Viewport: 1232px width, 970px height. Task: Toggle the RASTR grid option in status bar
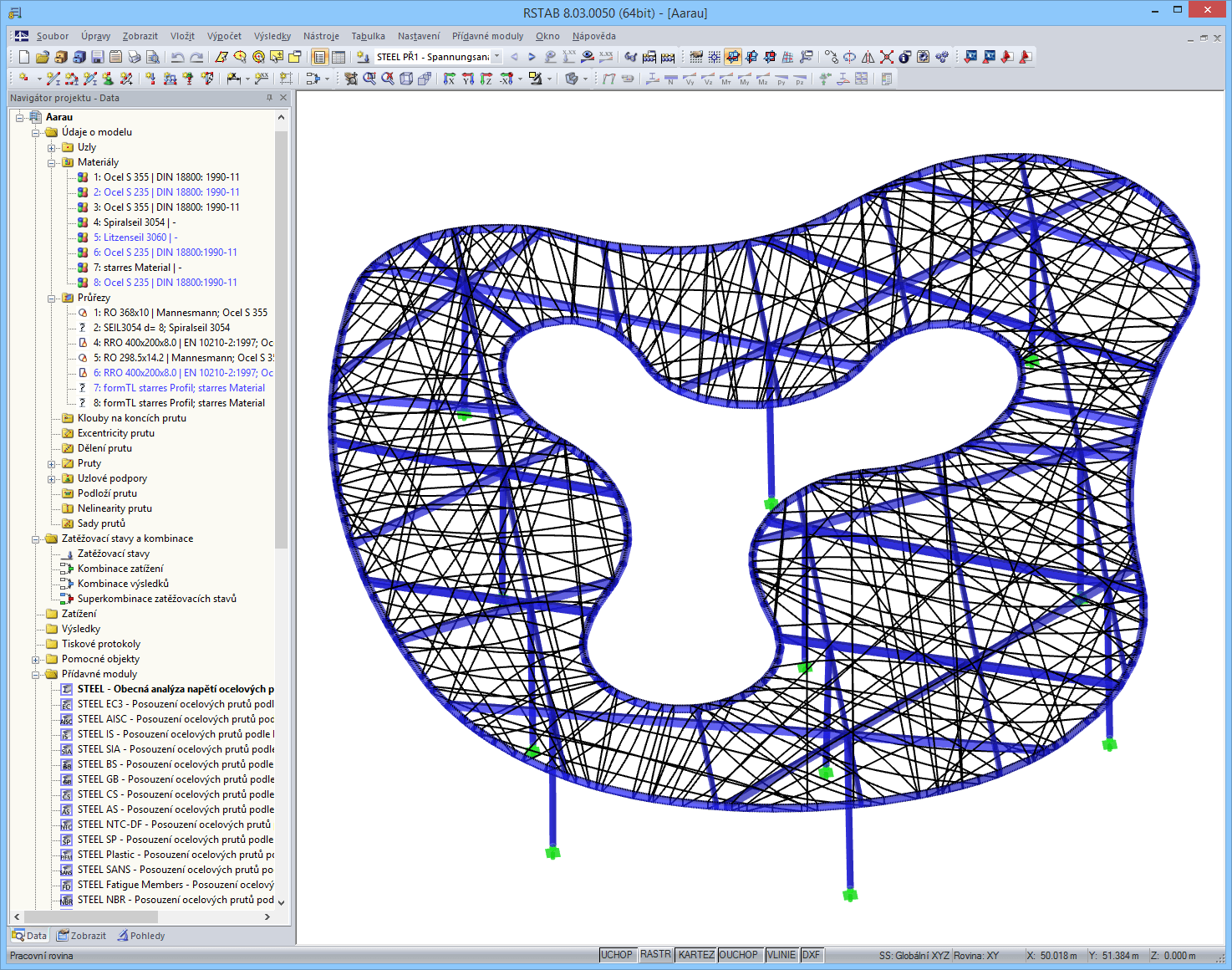pos(656,954)
